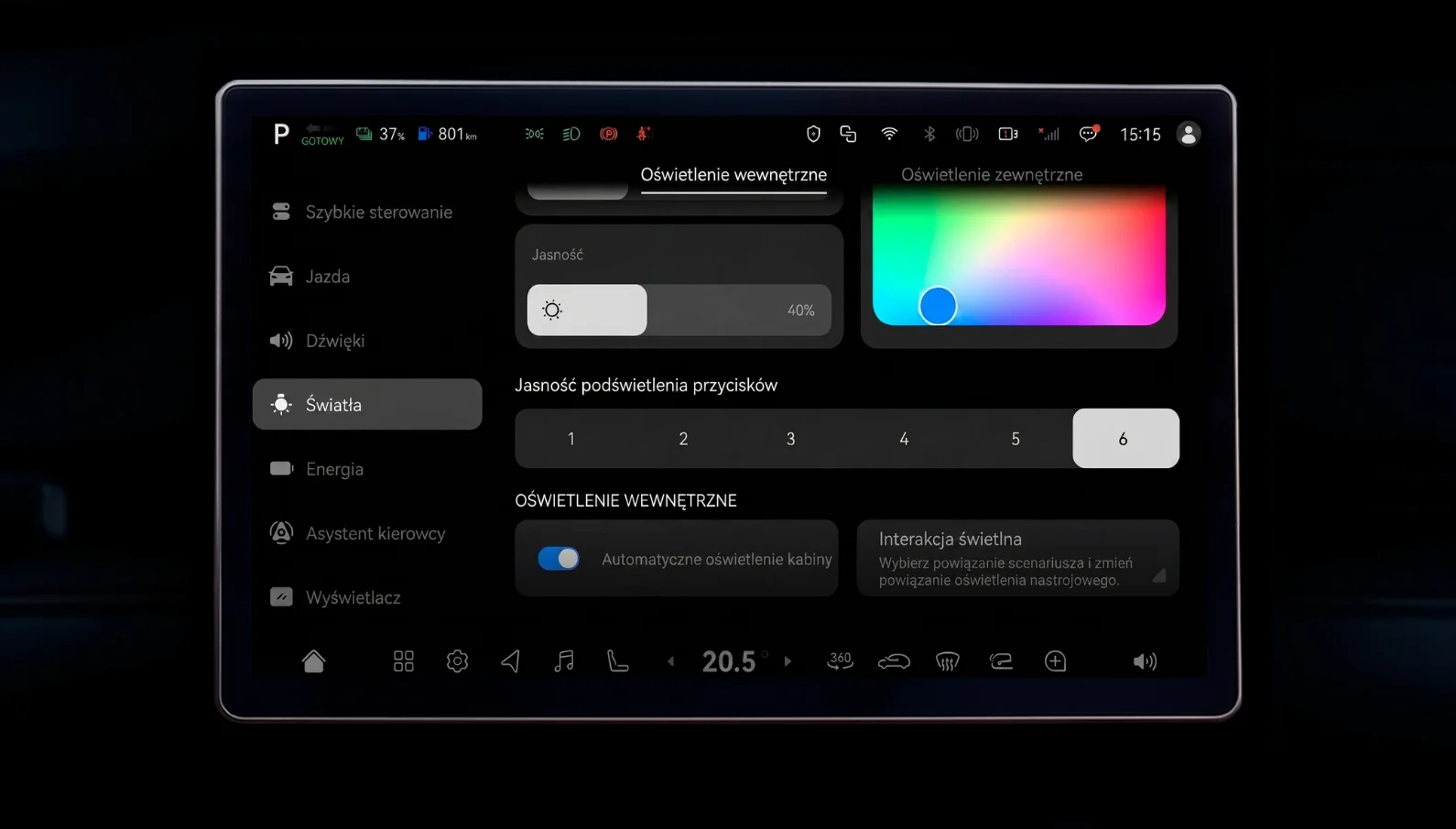Switch to Oświetlenie zewnętrzne tab
This screenshot has height=829, width=1456.
coord(992,175)
